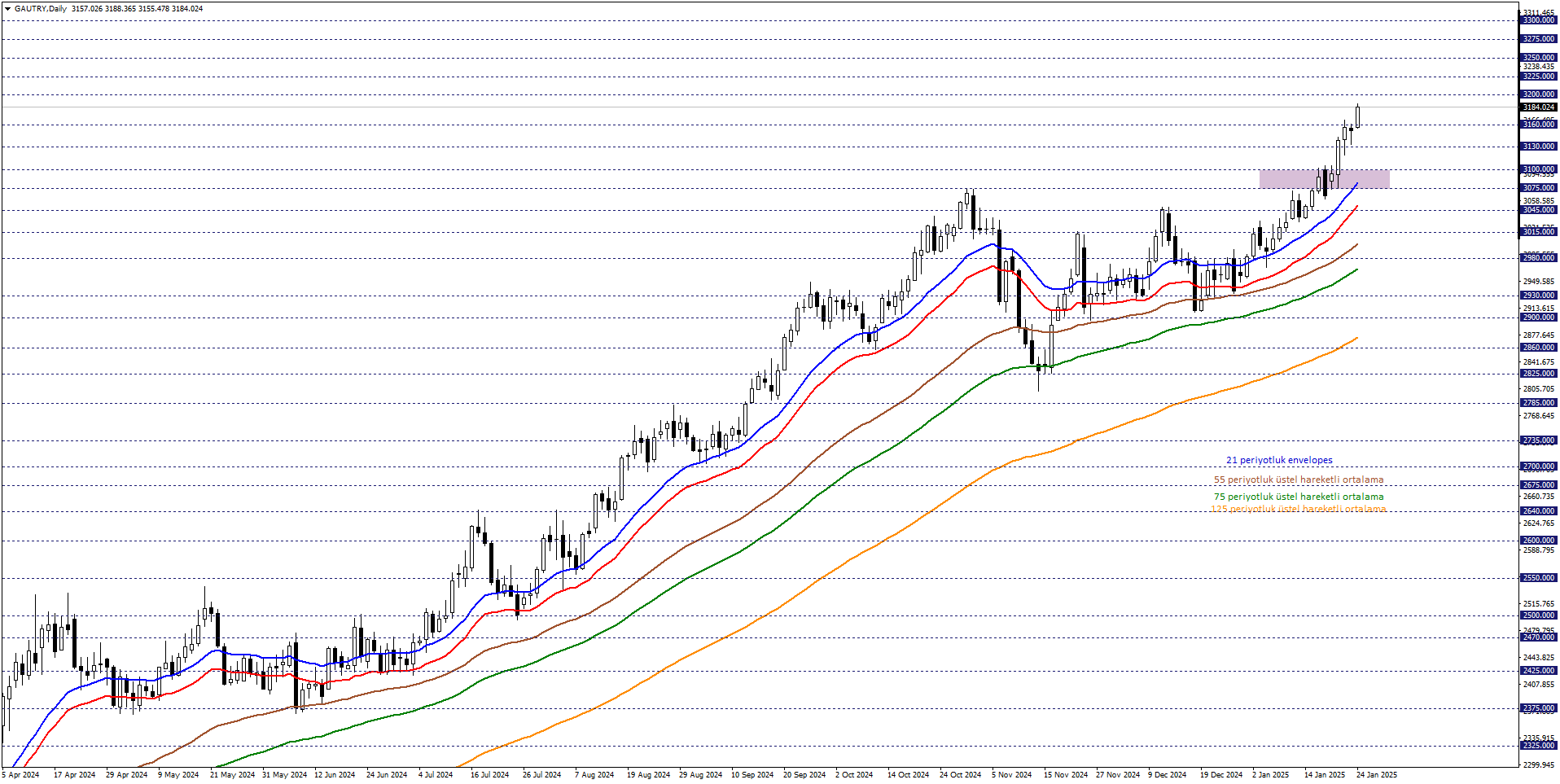
Task: Click the 2900.000 horizontal level label
Action: (1539, 318)
